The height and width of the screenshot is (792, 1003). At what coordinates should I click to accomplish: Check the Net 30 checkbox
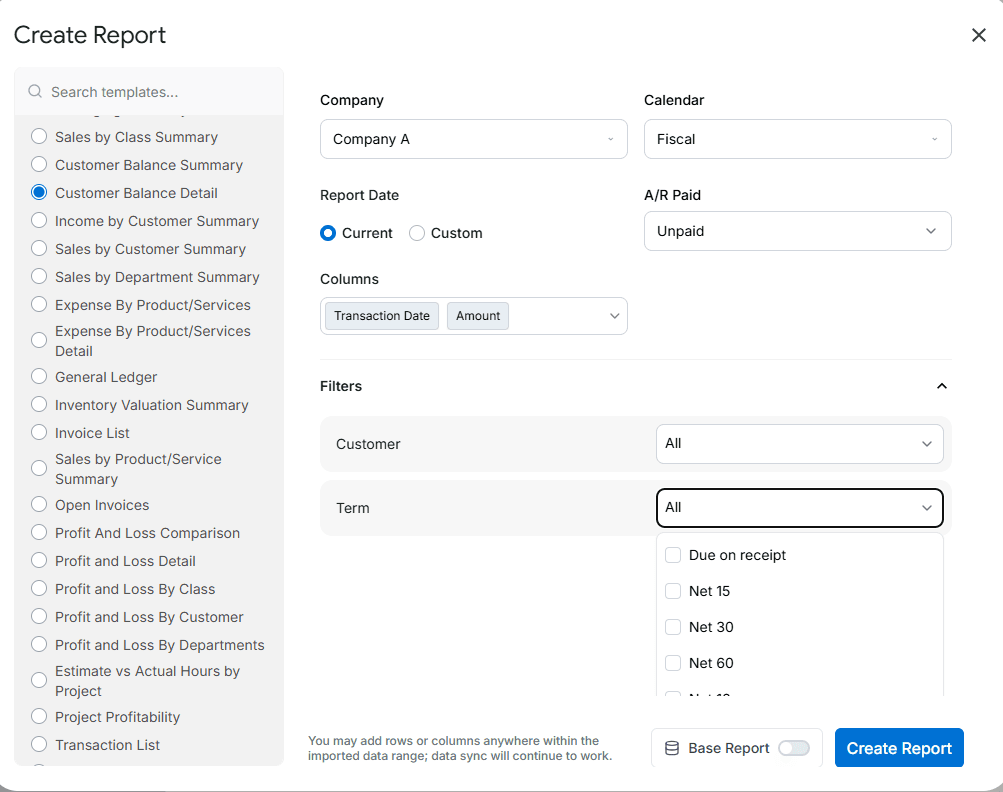673,627
